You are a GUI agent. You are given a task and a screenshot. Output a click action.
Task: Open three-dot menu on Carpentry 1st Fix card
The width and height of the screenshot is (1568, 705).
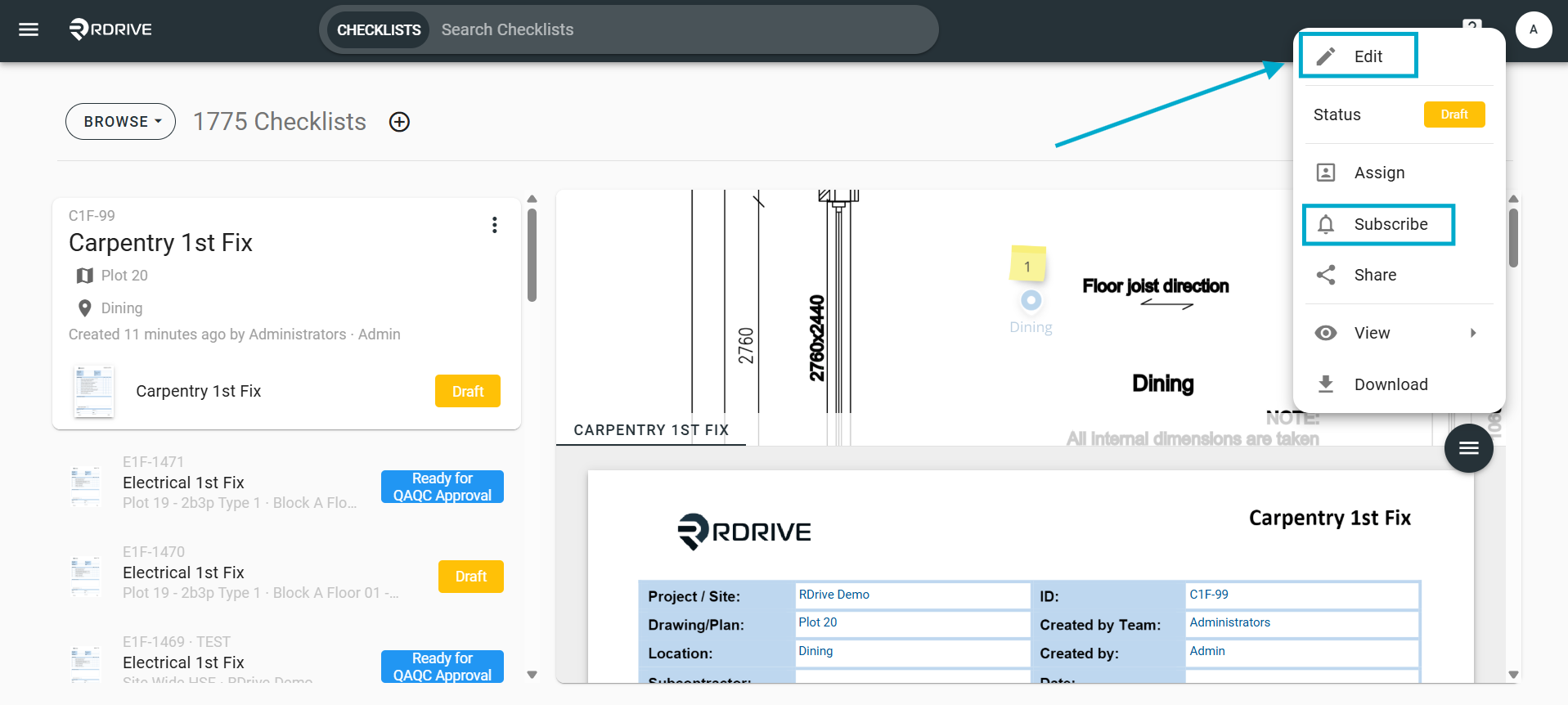pyautogui.click(x=494, y=225)
